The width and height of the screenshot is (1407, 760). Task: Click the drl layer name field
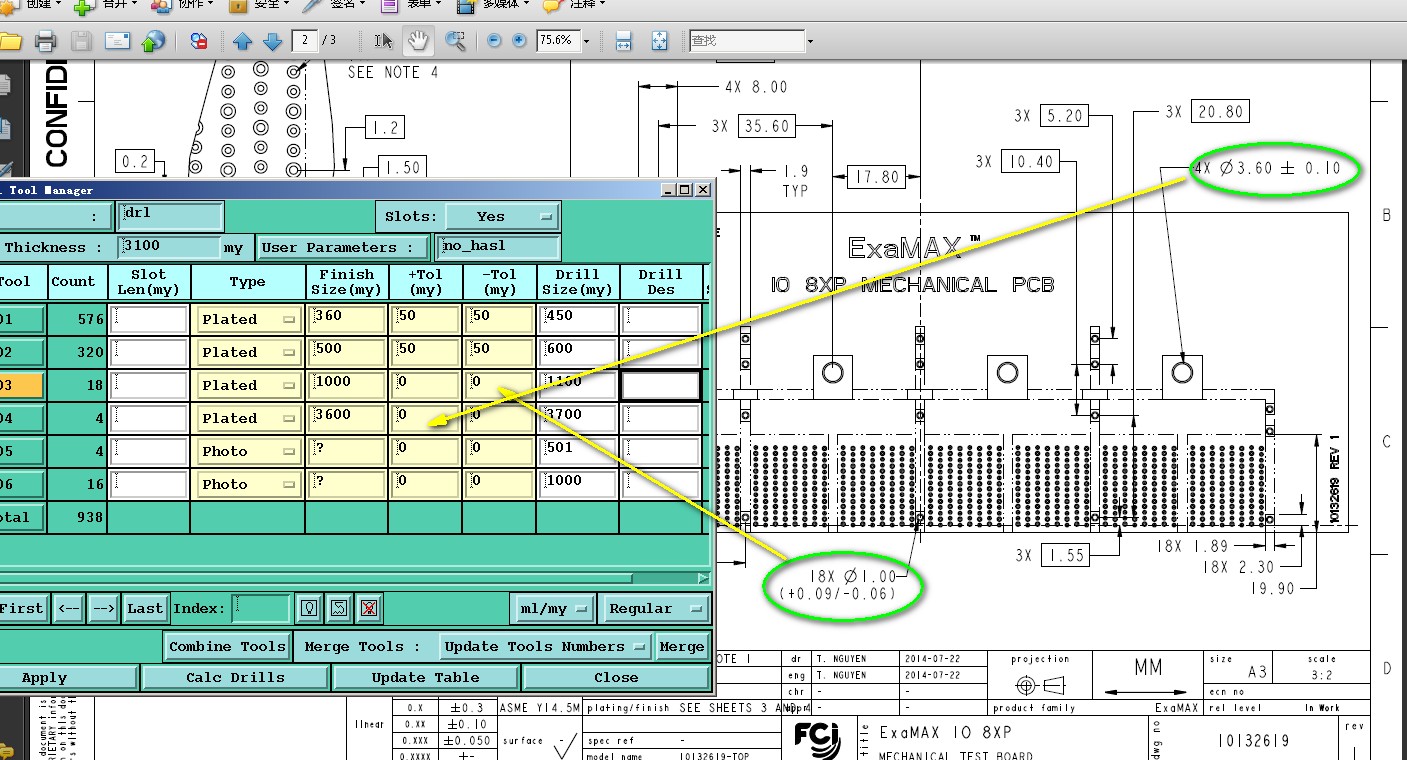click(170, 216)
